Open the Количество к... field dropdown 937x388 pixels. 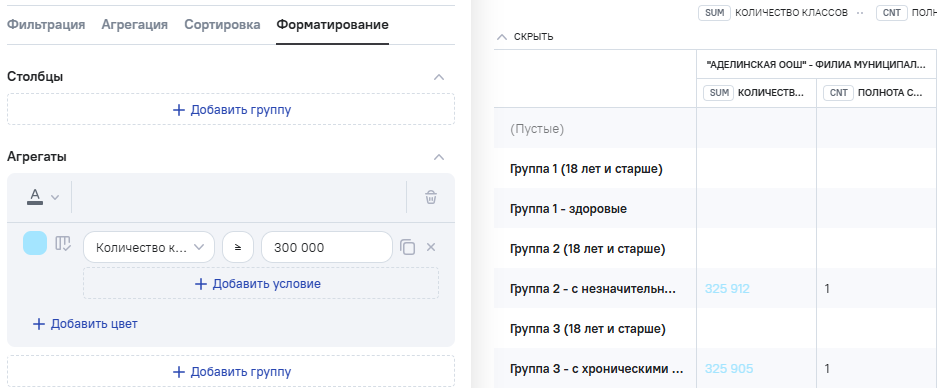click(x=149, y=247)
